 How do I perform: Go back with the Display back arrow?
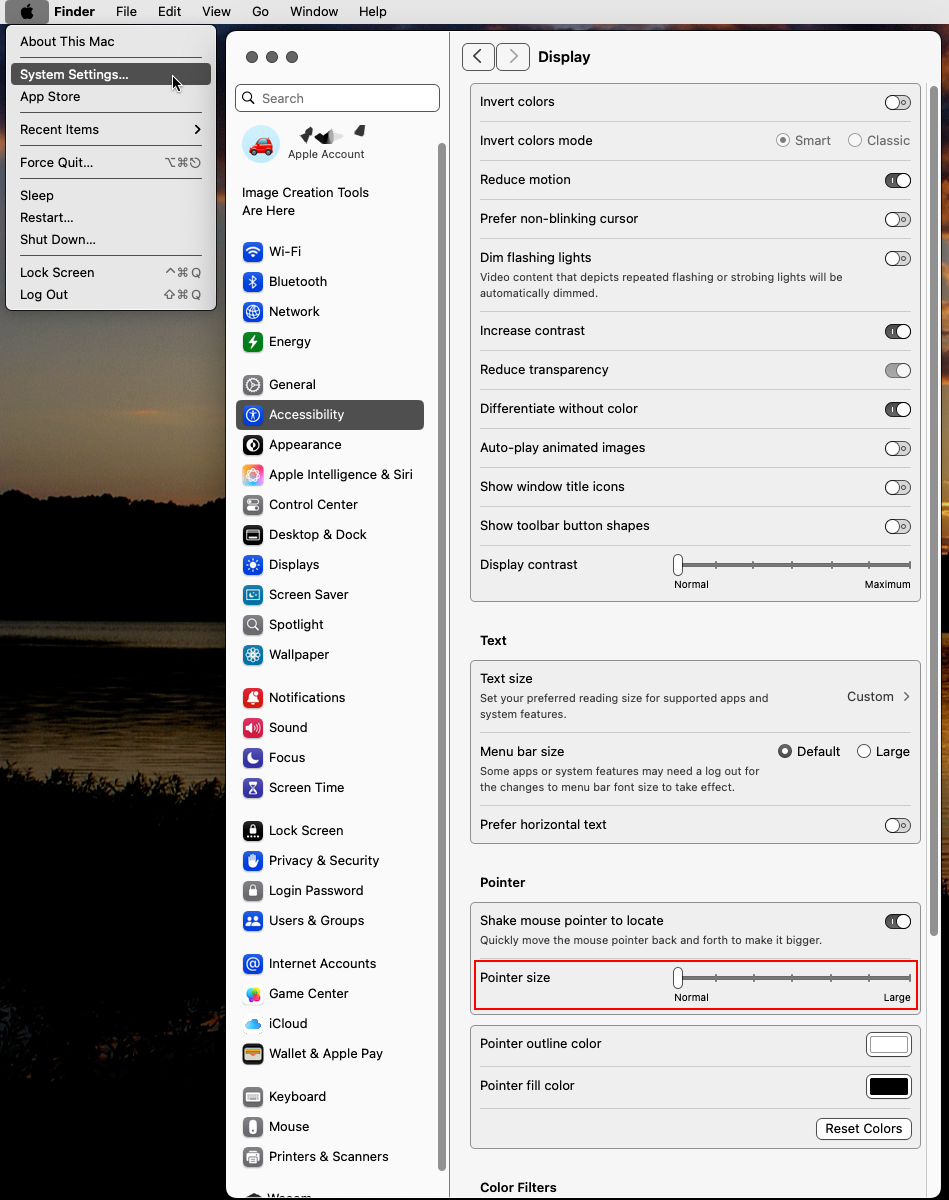point(478,57)
